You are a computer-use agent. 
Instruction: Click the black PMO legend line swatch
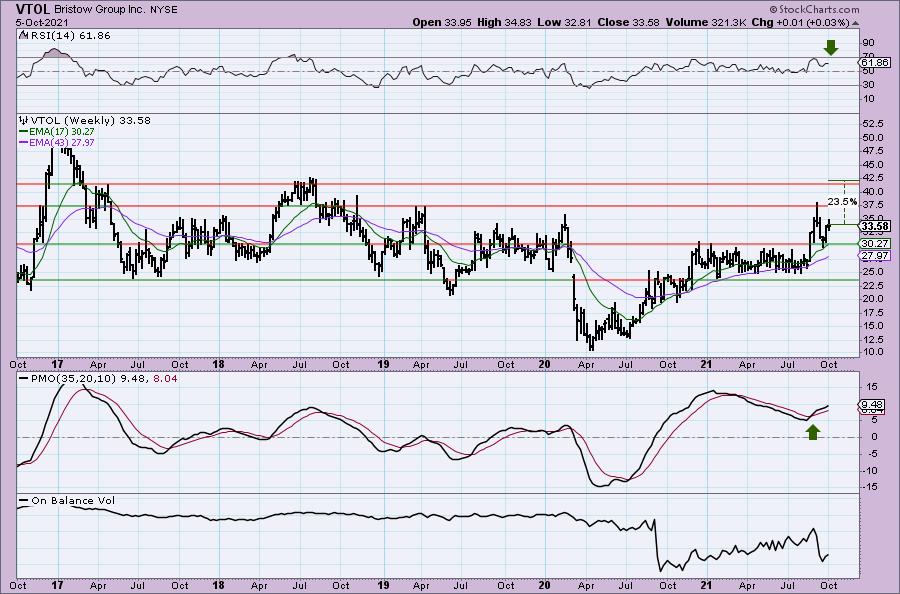tap(24, 379)
